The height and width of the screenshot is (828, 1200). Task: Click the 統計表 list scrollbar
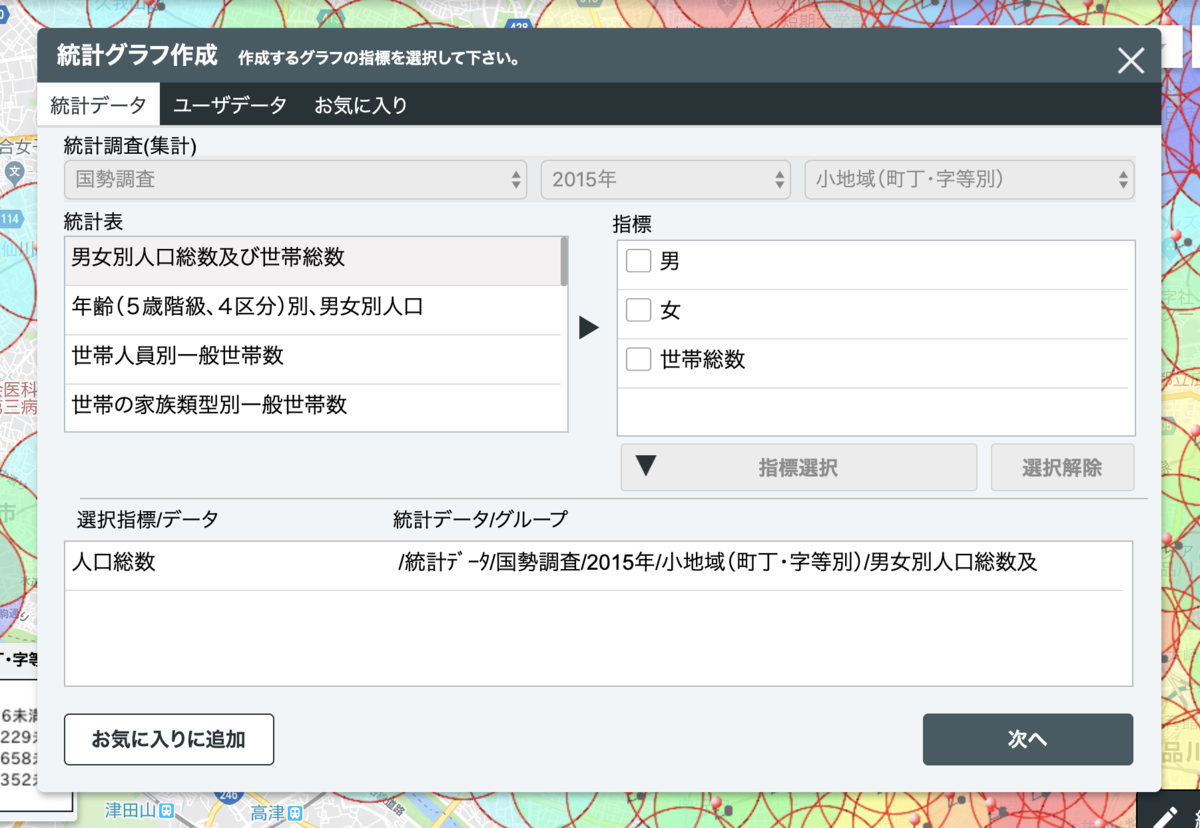click(x=564, y=262)
